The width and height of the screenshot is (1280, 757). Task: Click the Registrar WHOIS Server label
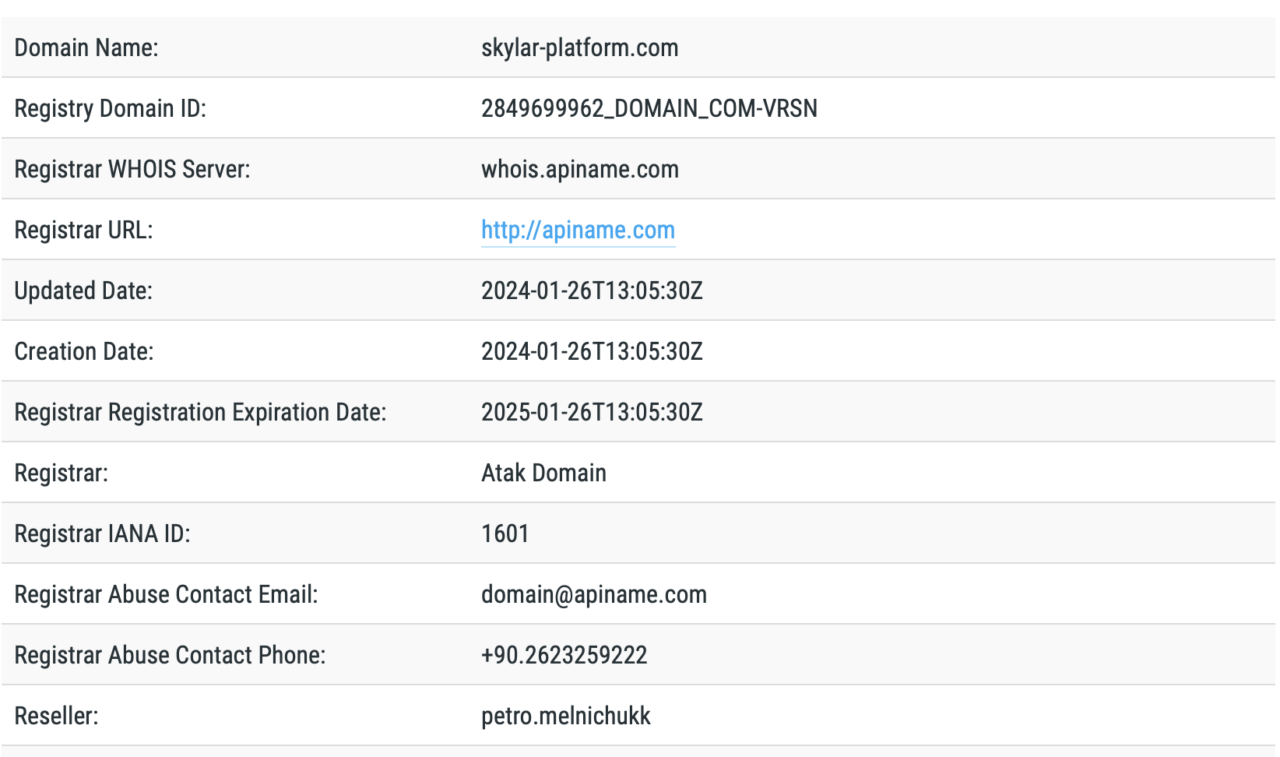(132, 170)
